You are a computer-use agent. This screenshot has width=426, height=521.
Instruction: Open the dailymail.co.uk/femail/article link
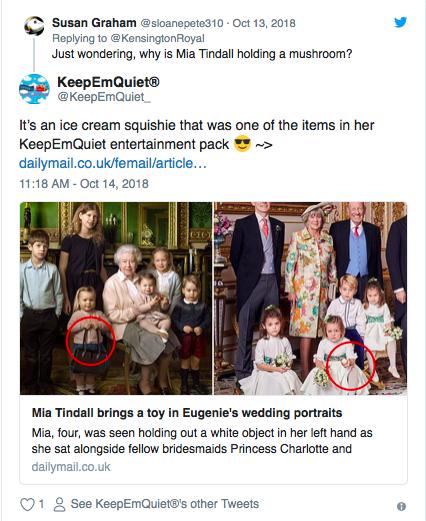pos(113,163)
